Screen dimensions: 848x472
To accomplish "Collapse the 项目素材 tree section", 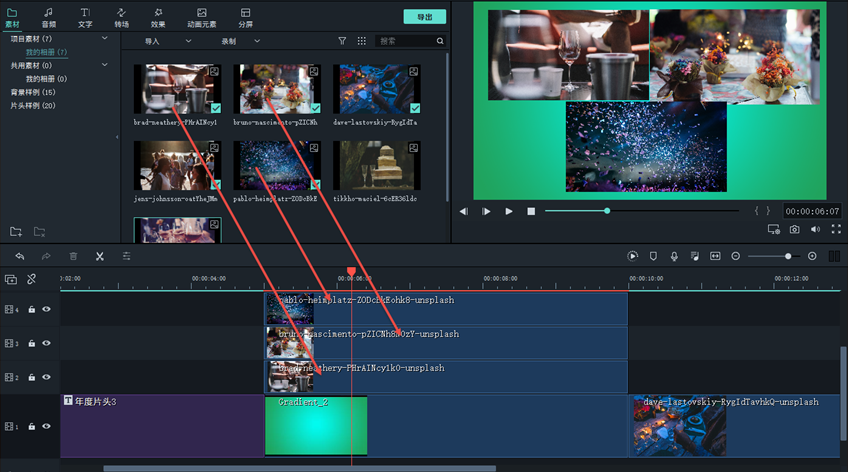I will [x=105, y=39].
